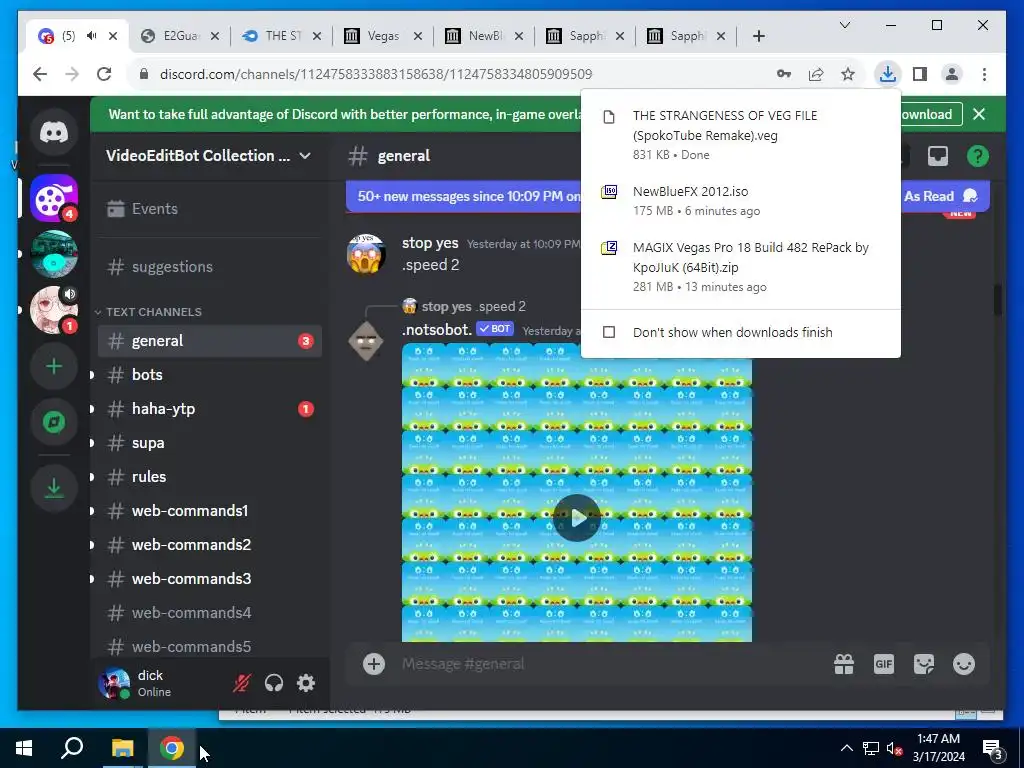Go back in browser history
1024x768 pixels.
click(40, 74)
